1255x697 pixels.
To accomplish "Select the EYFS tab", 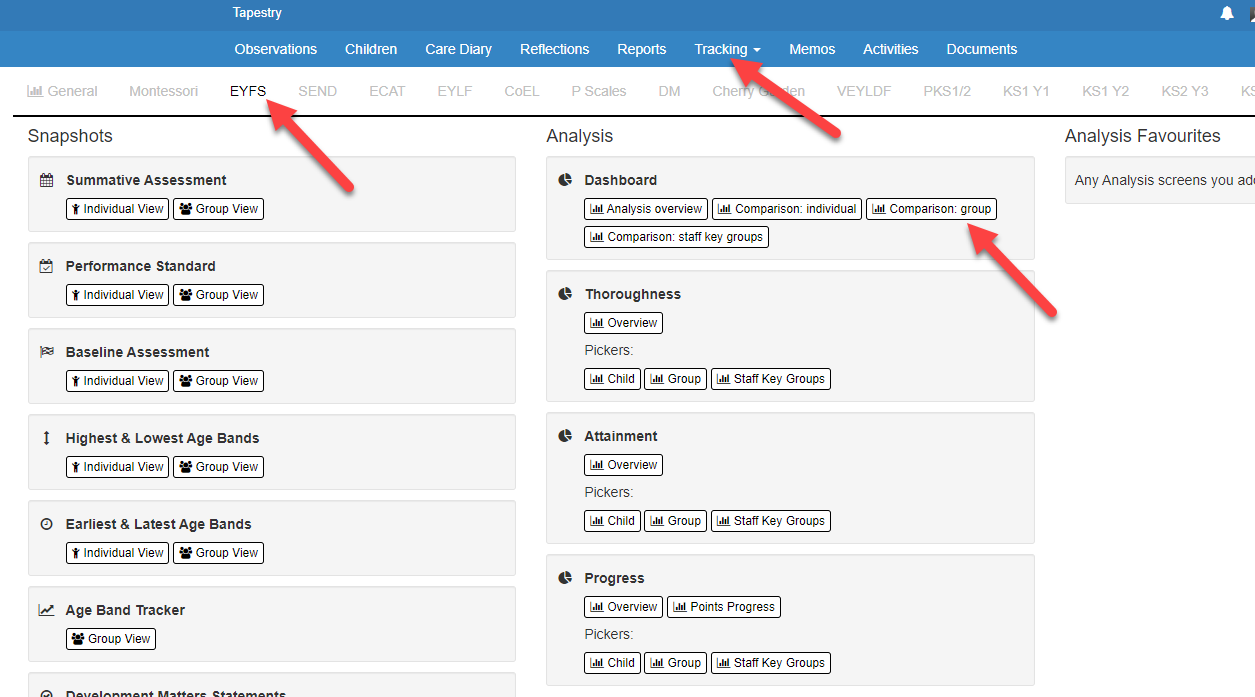I will tap(248, 91).
